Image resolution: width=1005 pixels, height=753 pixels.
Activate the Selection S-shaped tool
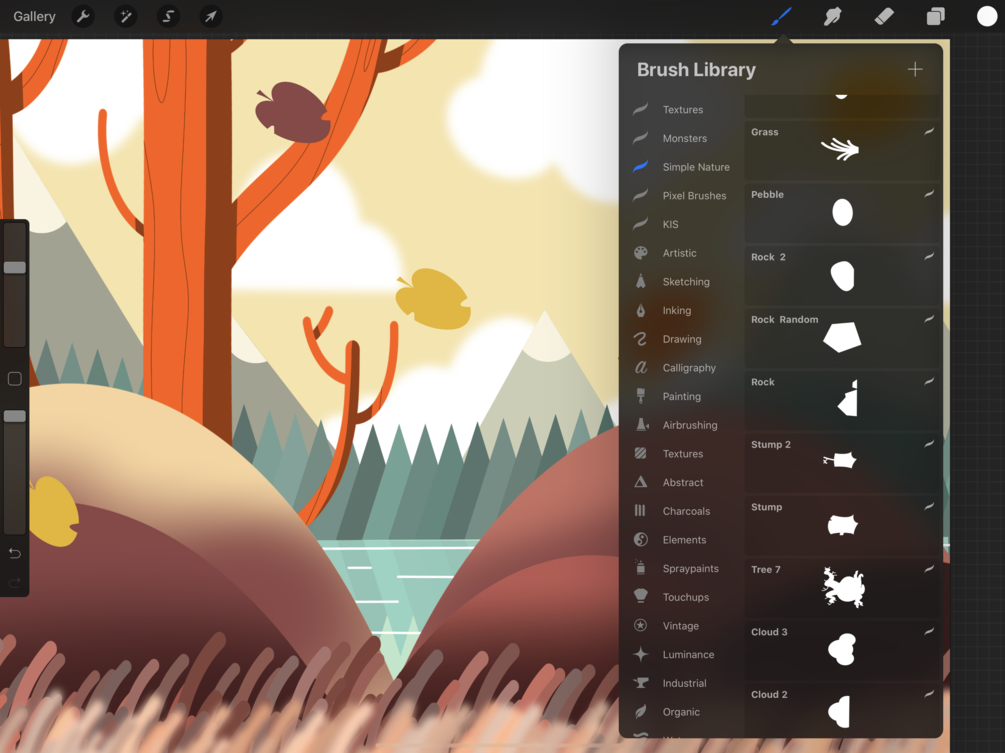[x=168, y=17]
